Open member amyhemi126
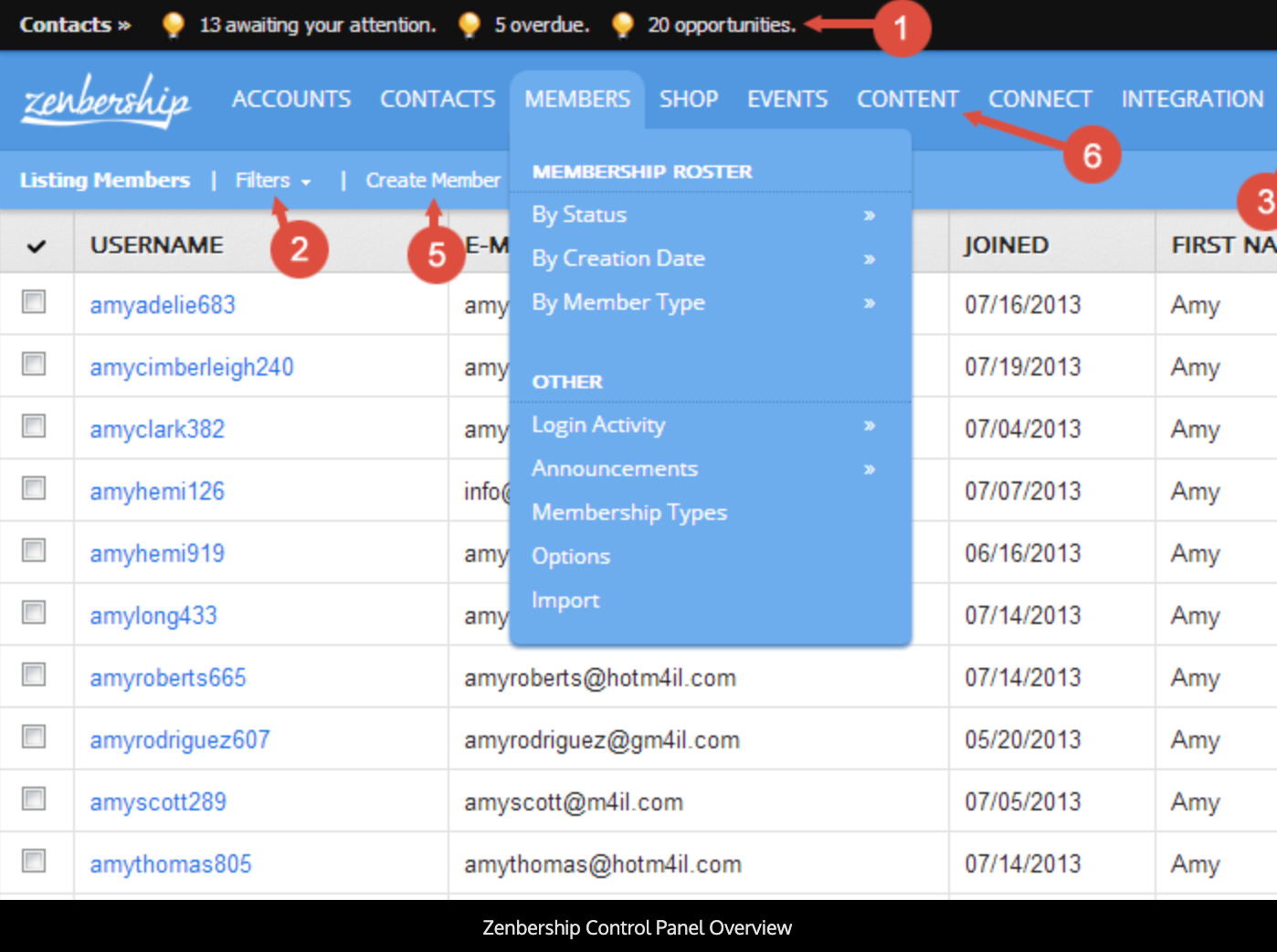The height and width of the screenshot is (952, 1277). (x=157, y=492)
